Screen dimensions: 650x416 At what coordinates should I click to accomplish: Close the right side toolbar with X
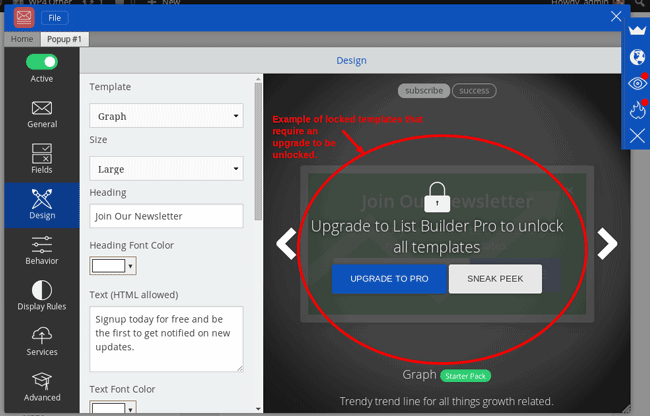pos(637,136)
